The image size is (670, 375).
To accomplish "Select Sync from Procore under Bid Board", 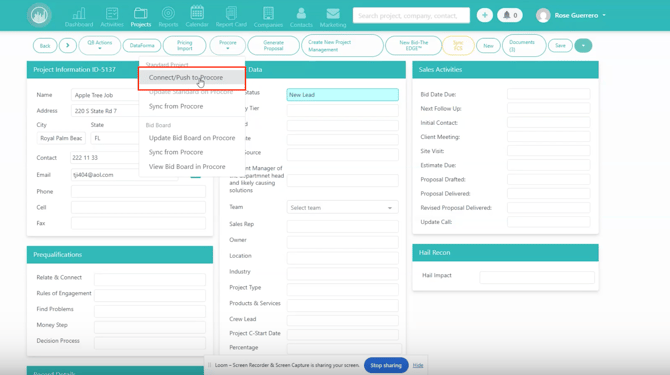I will 192,152.
